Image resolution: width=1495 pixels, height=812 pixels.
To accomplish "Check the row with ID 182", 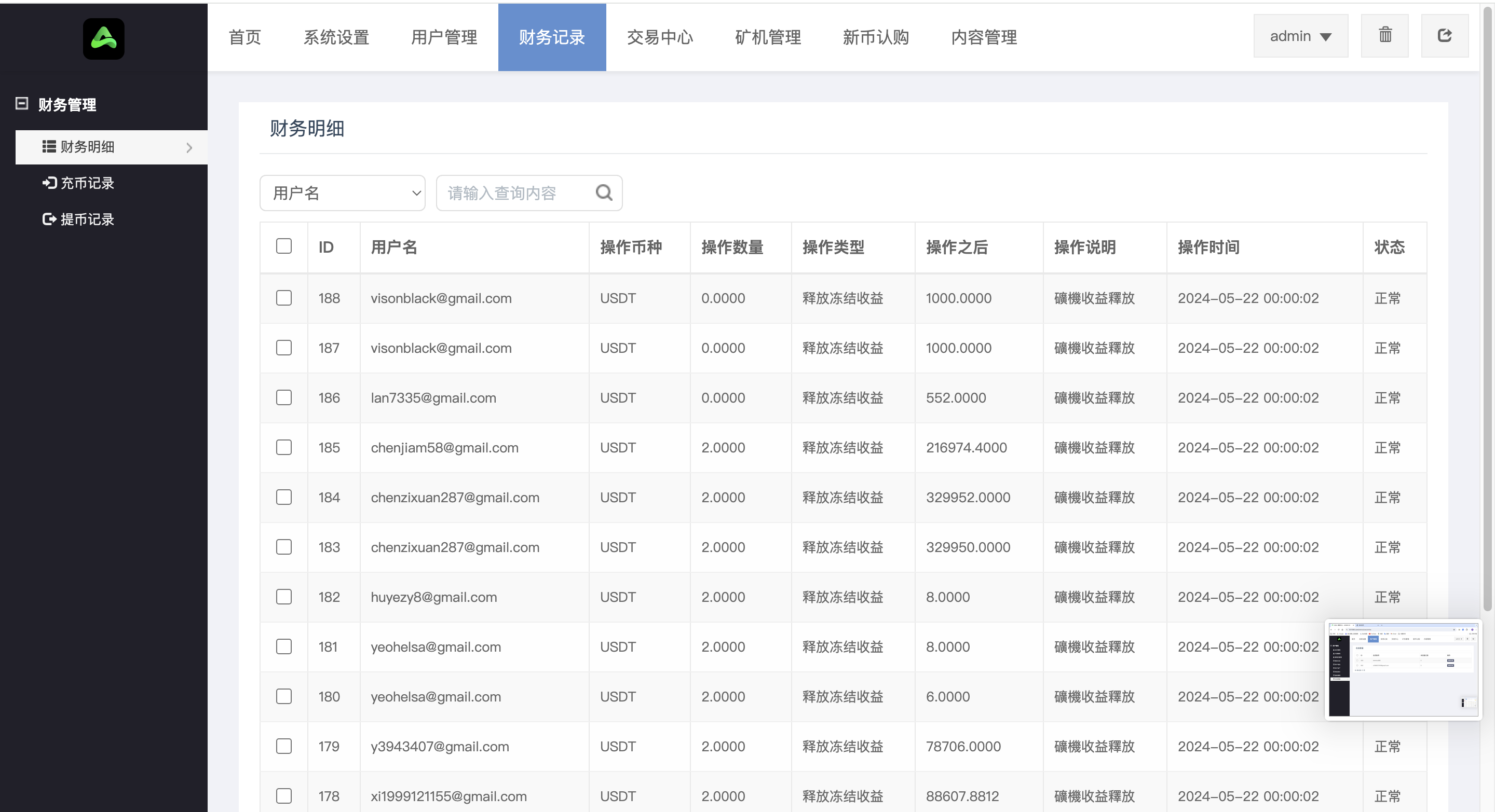I will click(x=284, y=597).
